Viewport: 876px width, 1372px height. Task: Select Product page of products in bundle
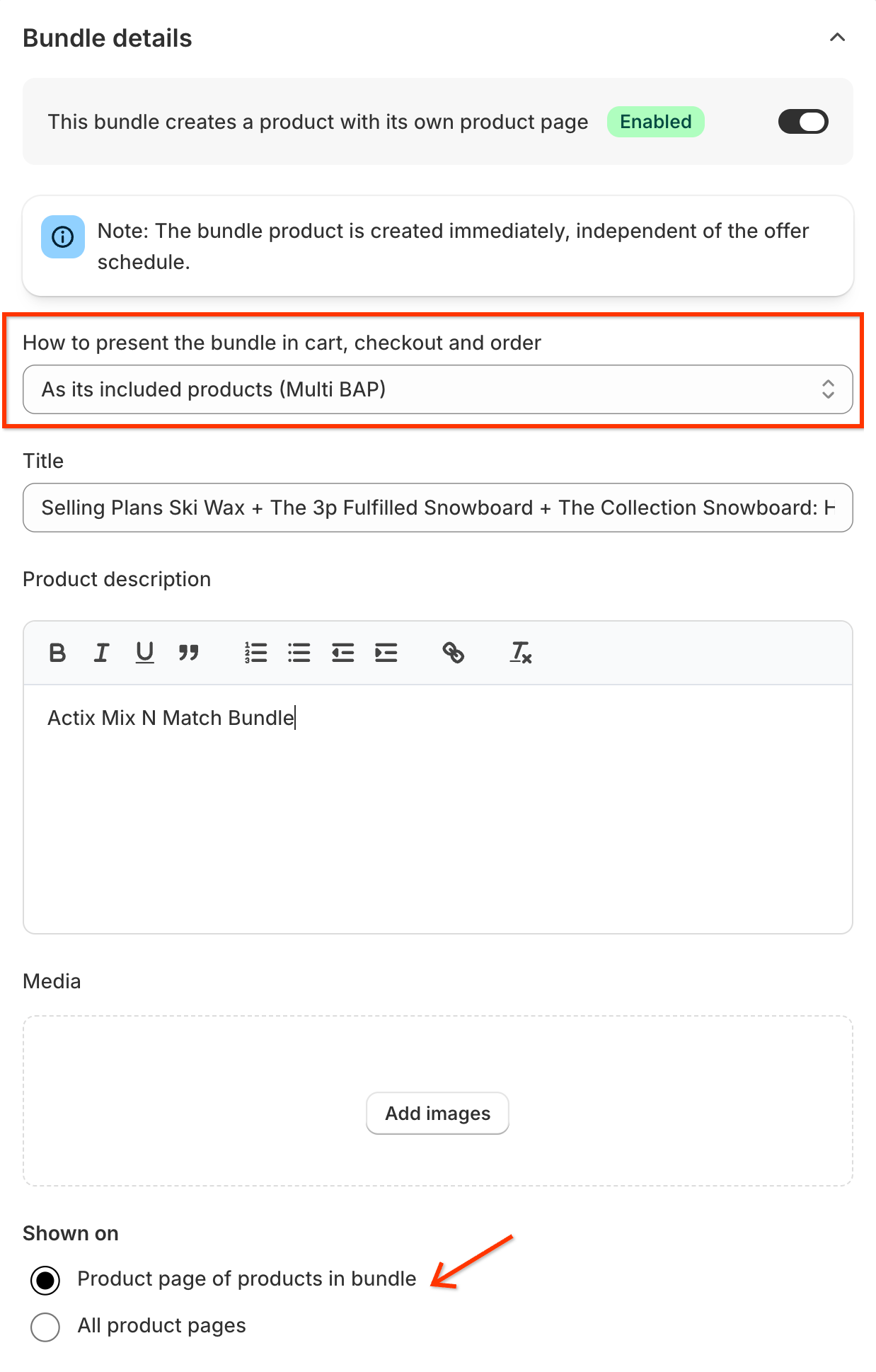pos(45,1280)
